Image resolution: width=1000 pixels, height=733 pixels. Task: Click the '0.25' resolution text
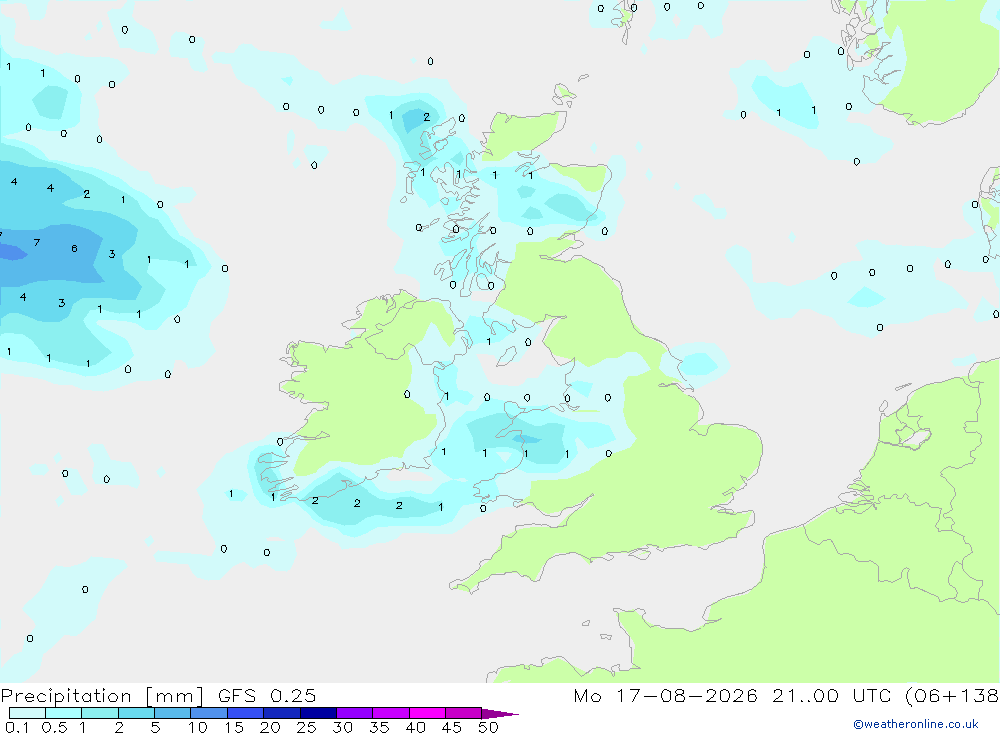[293, 695]
